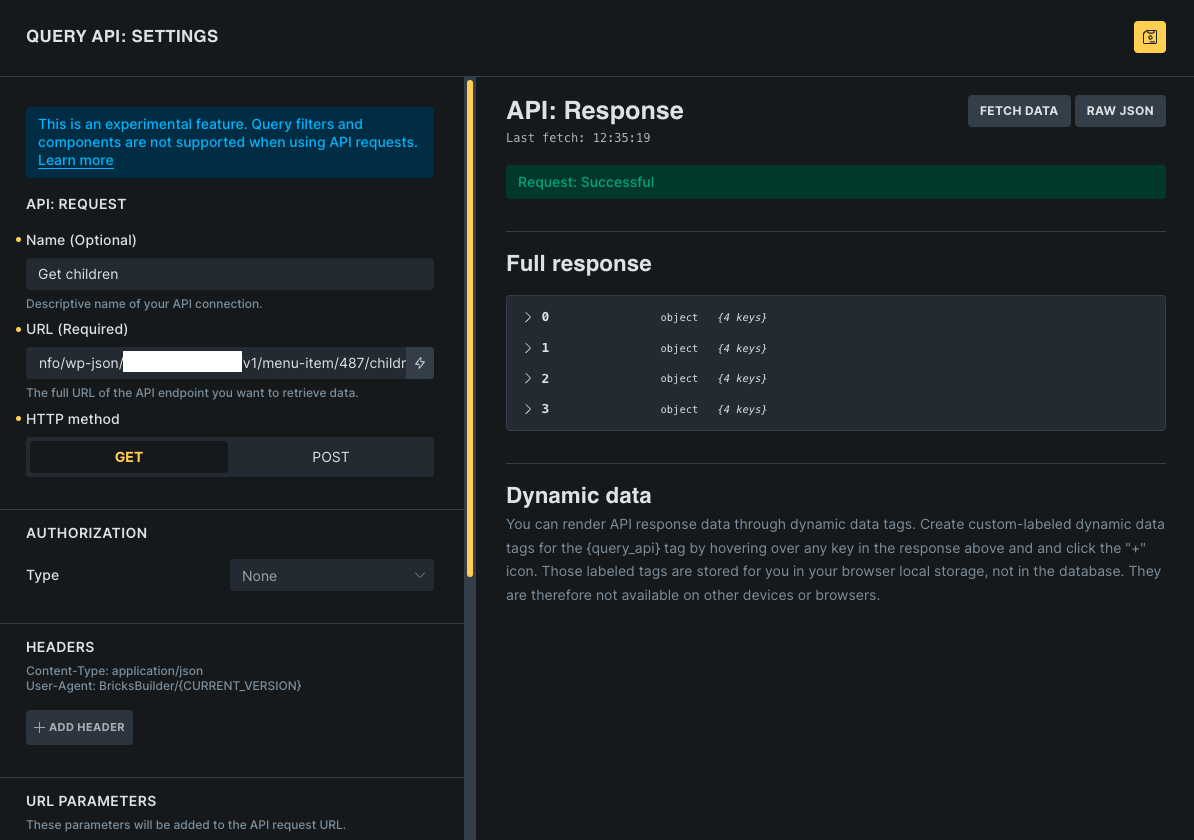Expand response object 2
1194x840 pixels.
[528, 378]
